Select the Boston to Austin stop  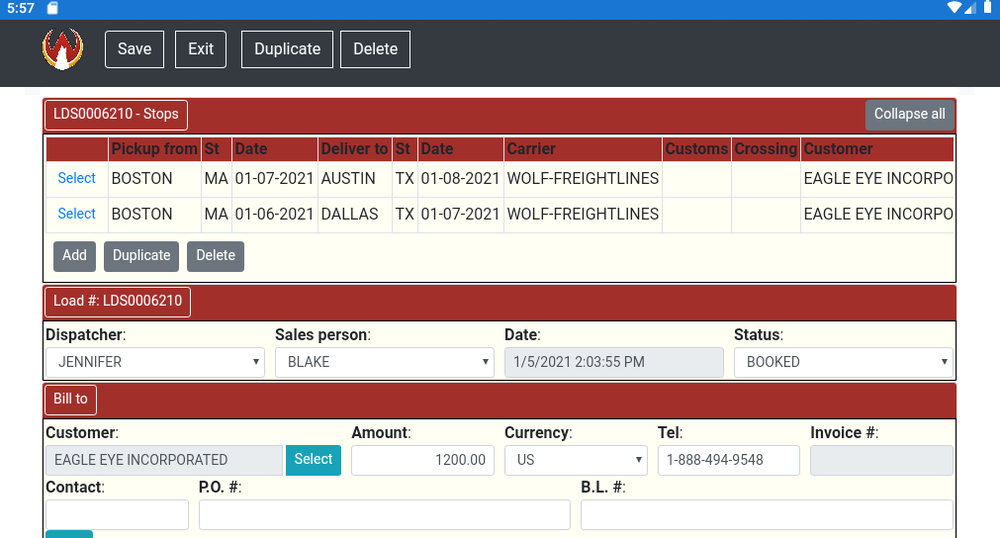tap(77, 178)
